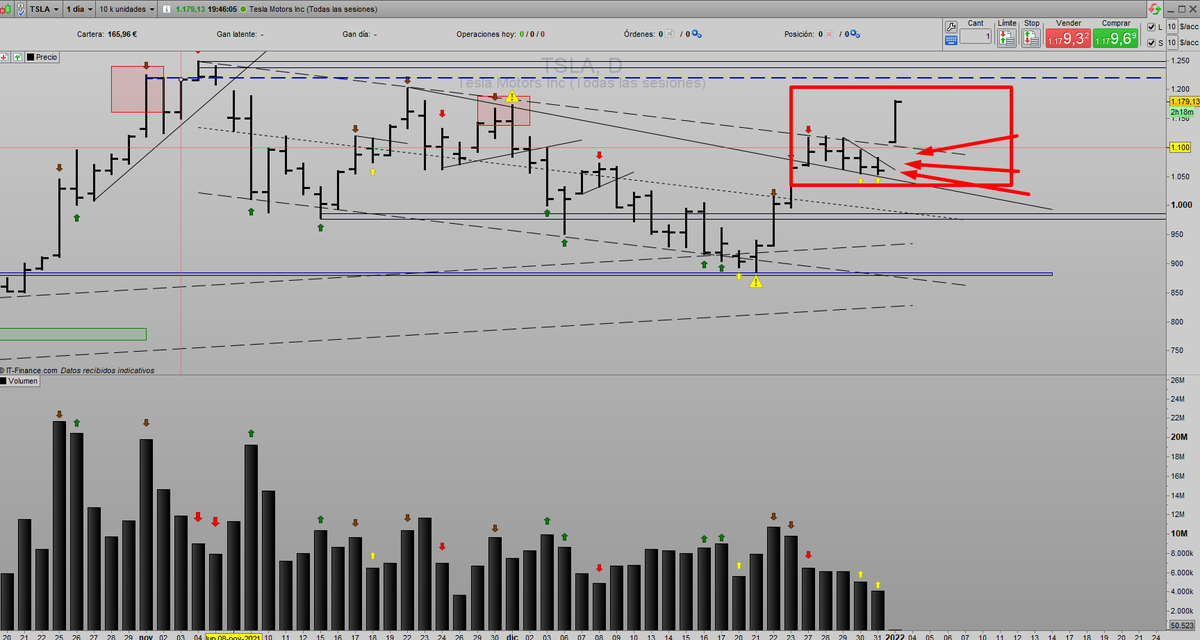Click the keyboard shortcuts icon
This screenshot has height=640, width=1200.
[x=951, y=40]
